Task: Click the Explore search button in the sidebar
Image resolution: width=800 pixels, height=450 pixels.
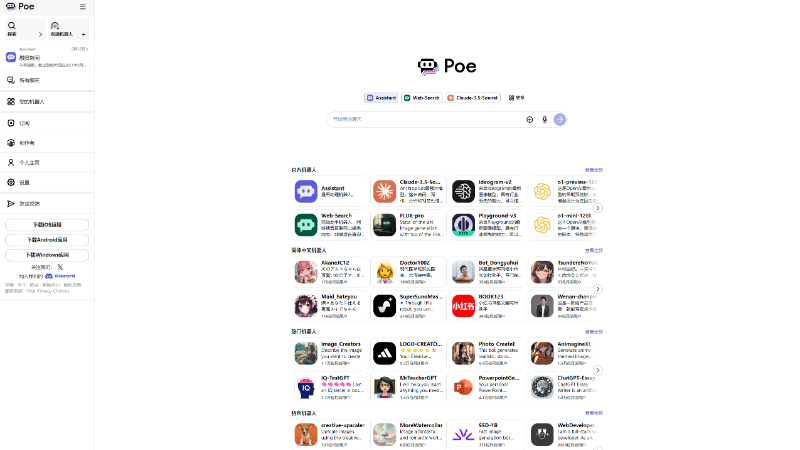Action: [25, 29]
